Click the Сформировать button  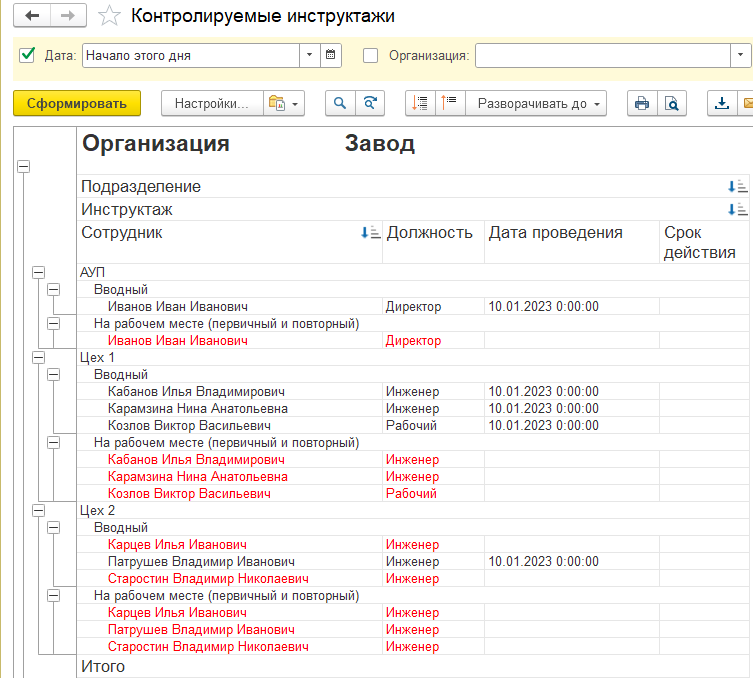point(77,103)
